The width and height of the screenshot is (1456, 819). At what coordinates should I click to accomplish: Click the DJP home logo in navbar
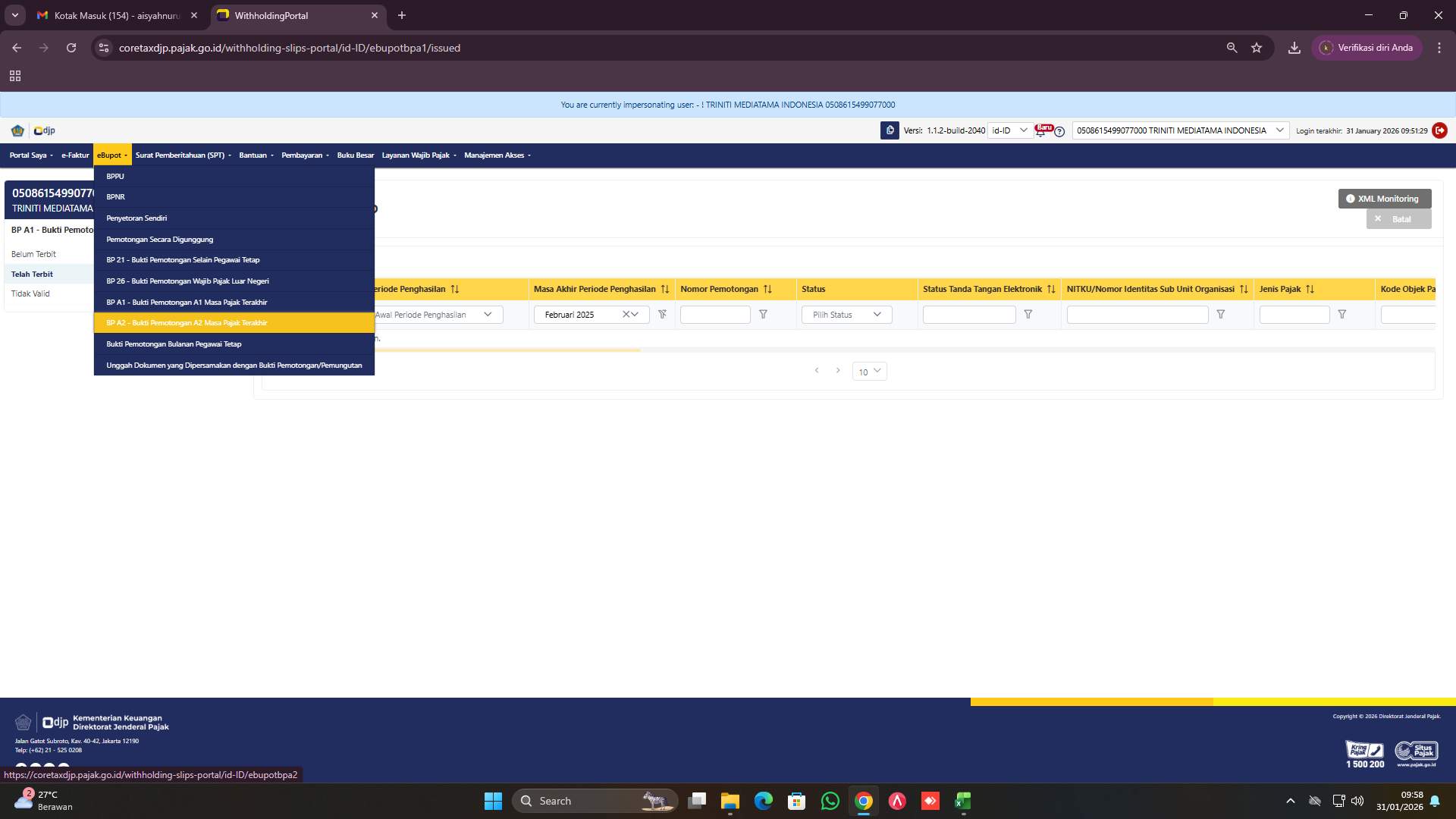pos(43,130)
